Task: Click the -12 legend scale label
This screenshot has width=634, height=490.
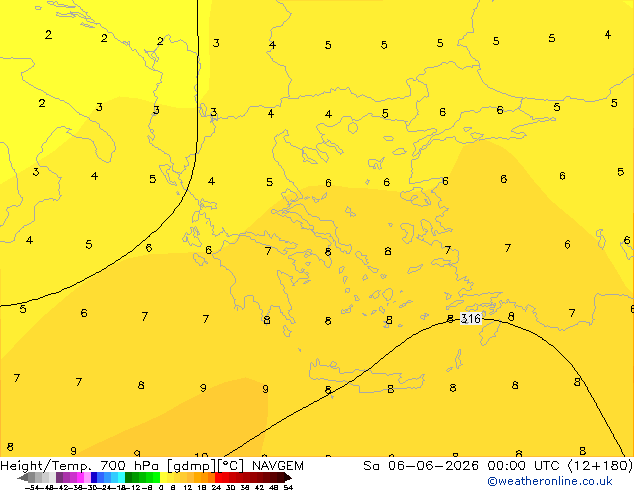Action: click(133, 487)
